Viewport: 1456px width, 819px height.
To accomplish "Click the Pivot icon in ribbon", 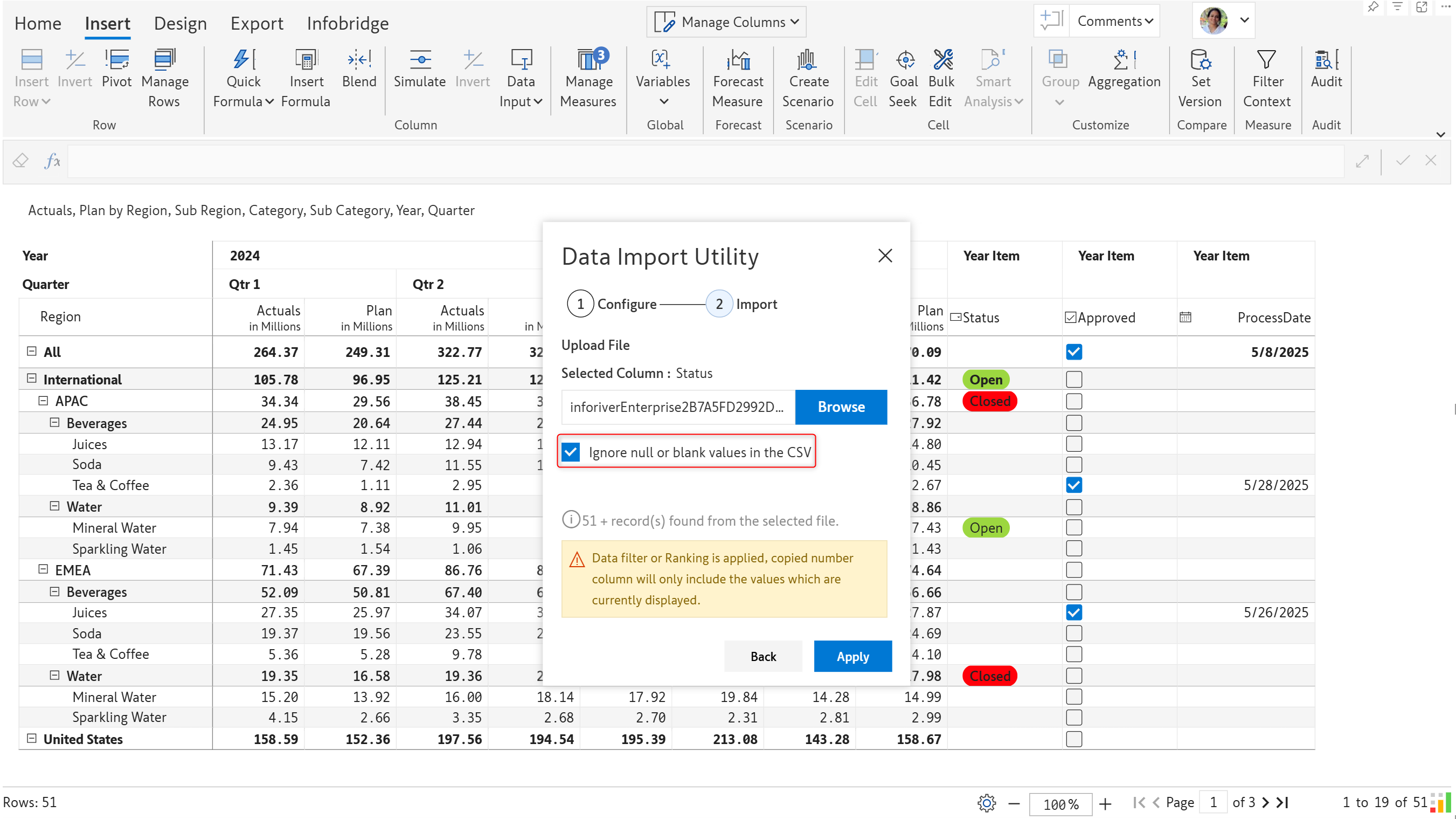I will 116,60.
